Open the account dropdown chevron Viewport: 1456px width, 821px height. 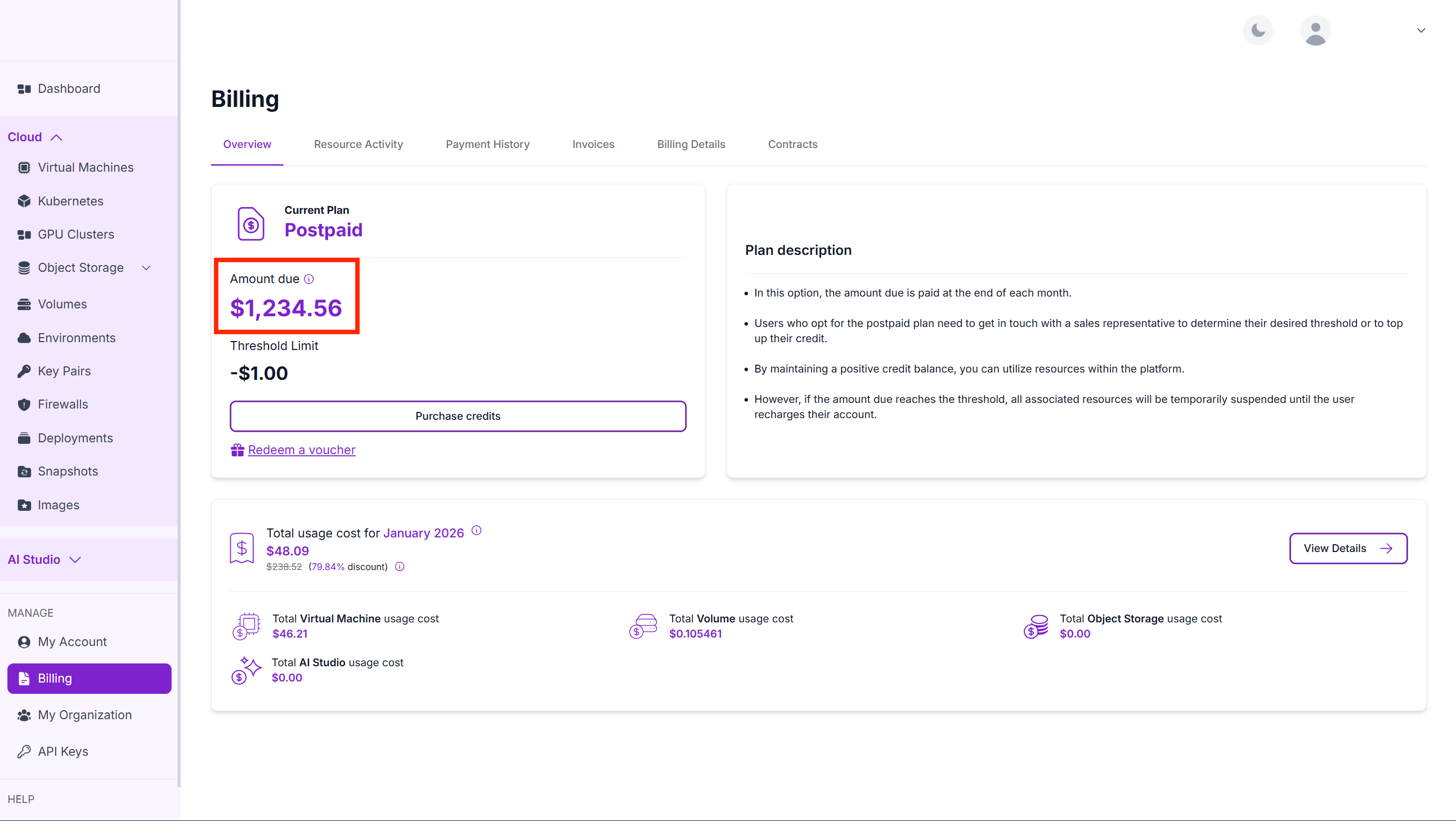(x=1421, y=30)
